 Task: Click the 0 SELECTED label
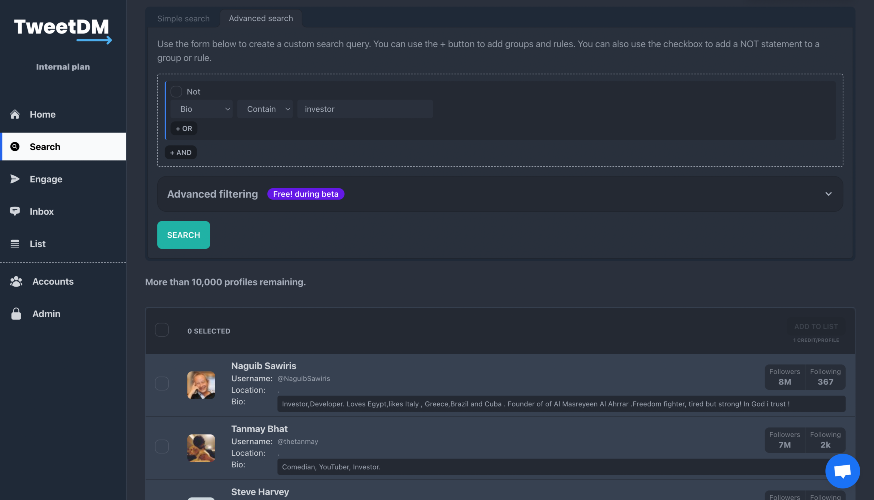click(x=209, y=331)
